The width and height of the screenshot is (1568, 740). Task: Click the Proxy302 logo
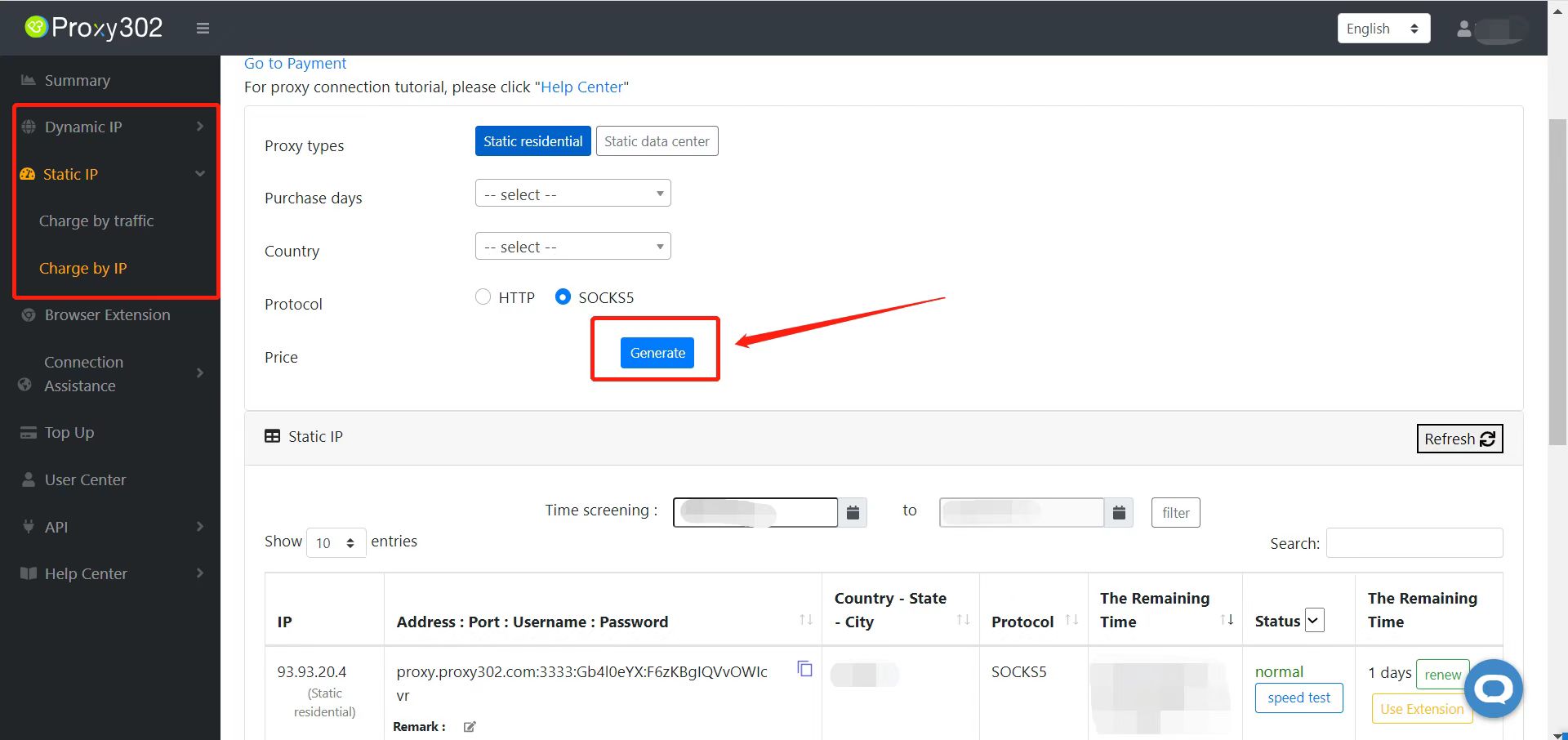tap(94, 28)
